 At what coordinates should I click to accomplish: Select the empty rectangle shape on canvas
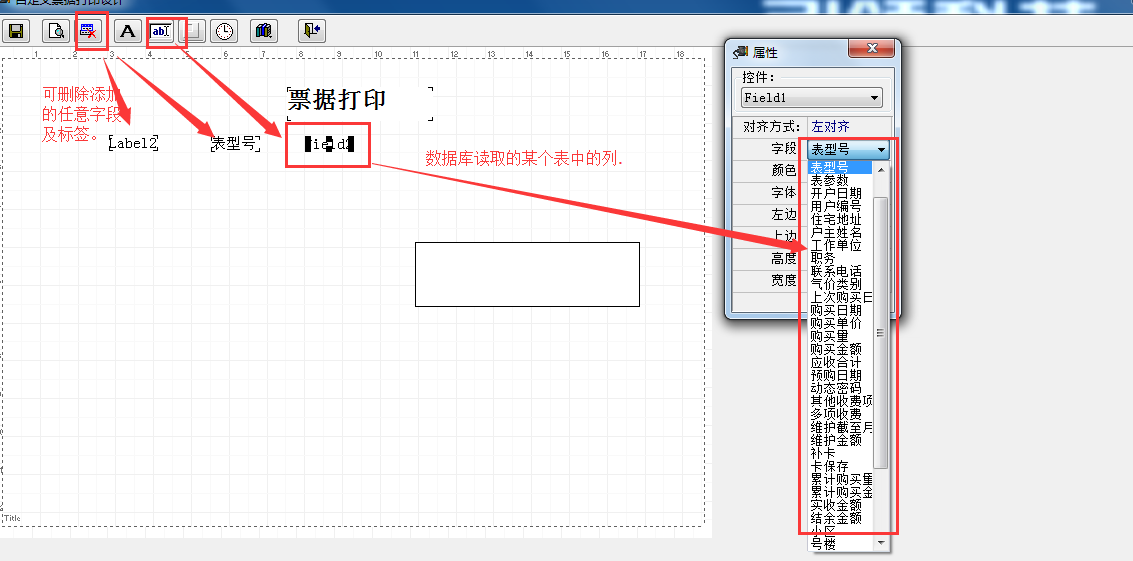tap(527, 274)
